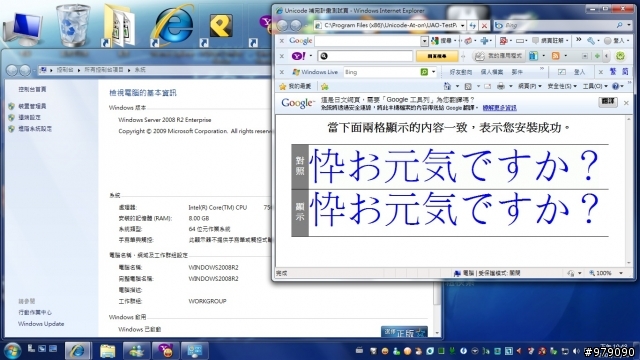This screenshot has width=640, height=360.
Task: Click the orange RSS icon on Yahoo toolbar
Action: [555, 56]
